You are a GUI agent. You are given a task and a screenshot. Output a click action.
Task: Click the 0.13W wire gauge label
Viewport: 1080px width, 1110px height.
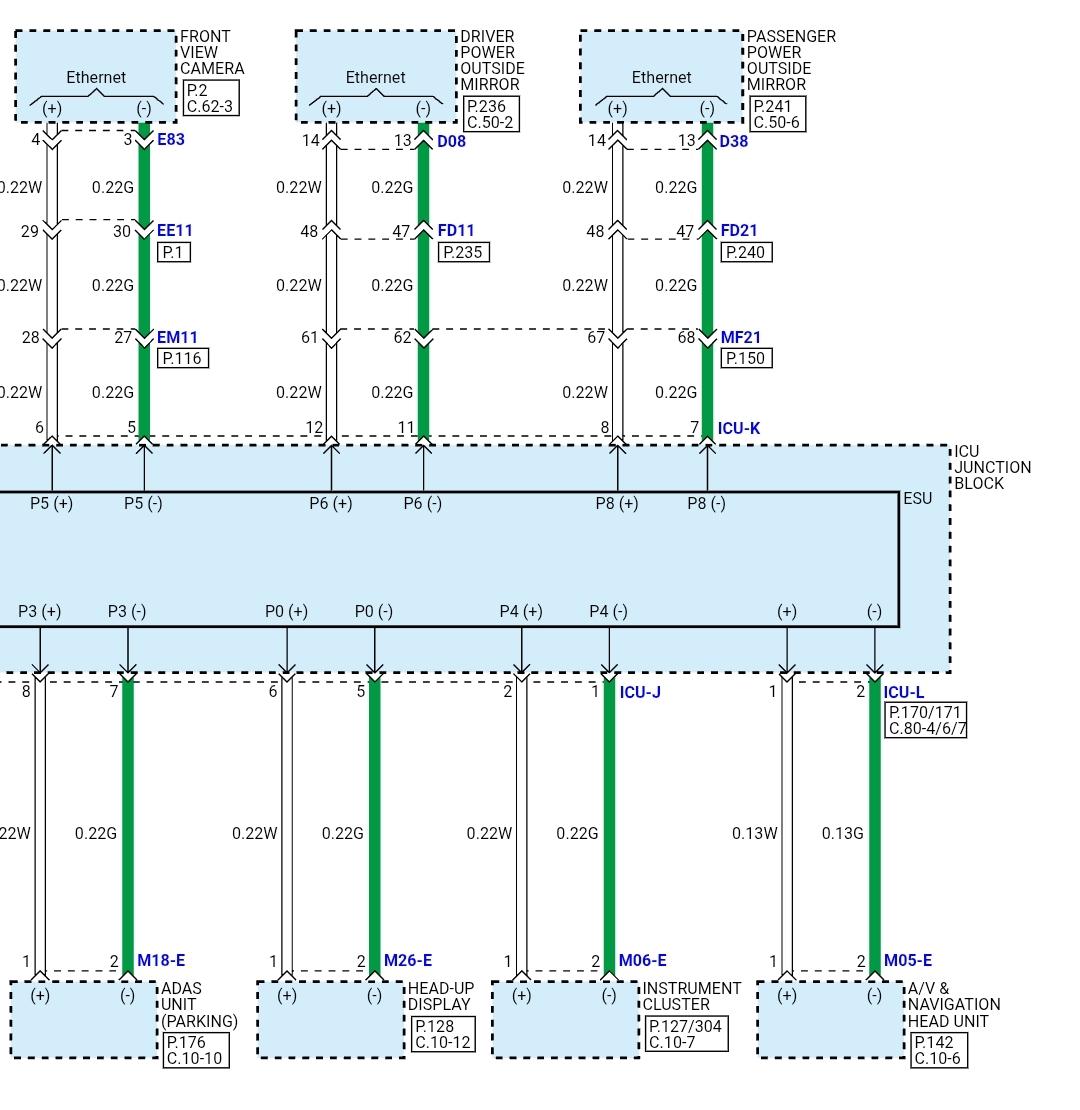tap(754, 833)
